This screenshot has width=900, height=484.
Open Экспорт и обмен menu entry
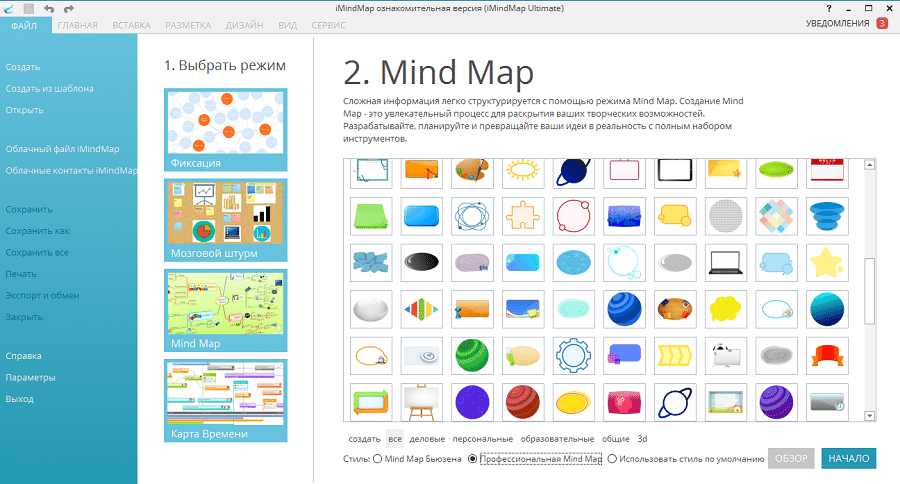[42, 295]
